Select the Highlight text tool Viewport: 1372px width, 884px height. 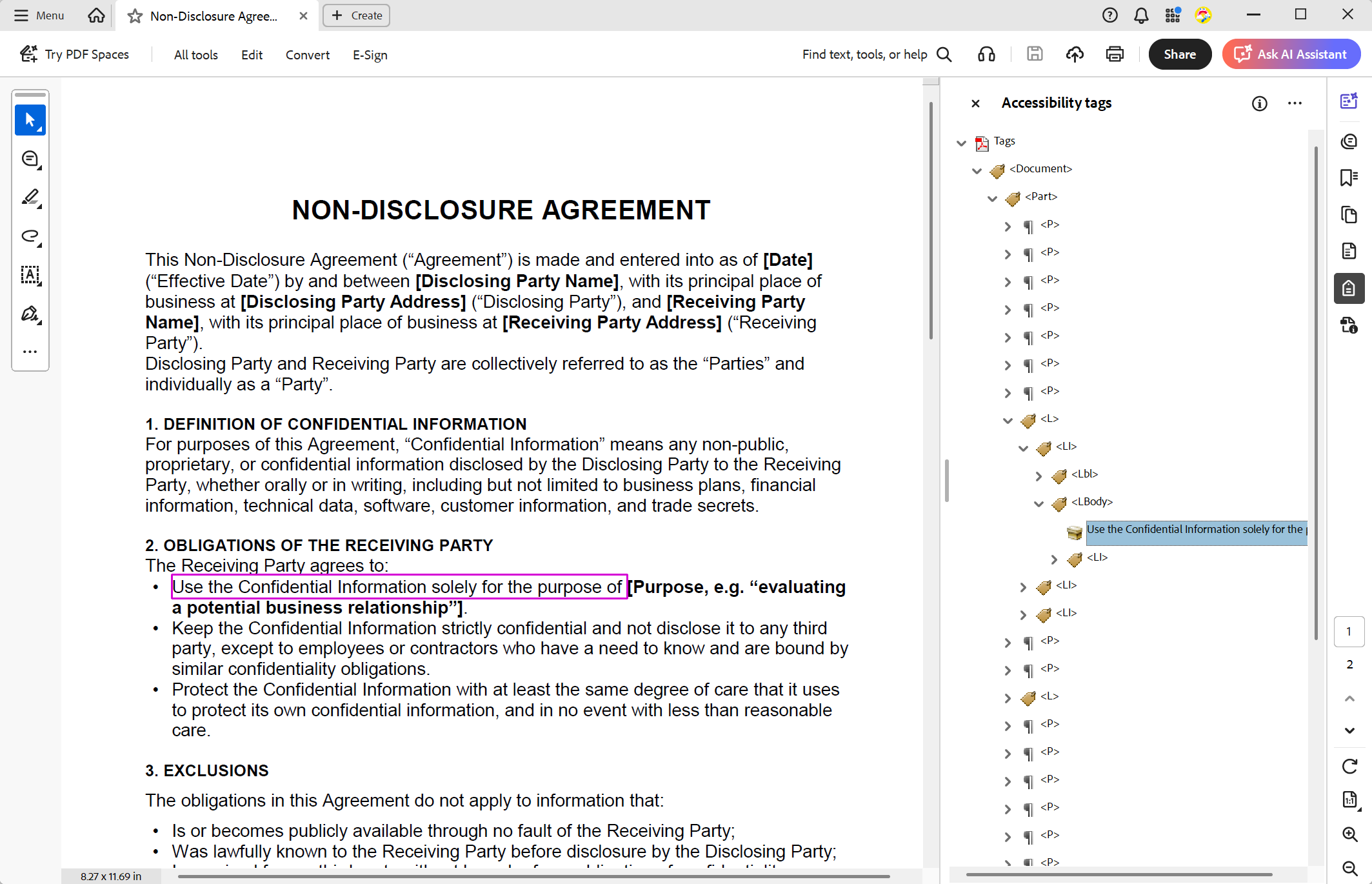30,197
